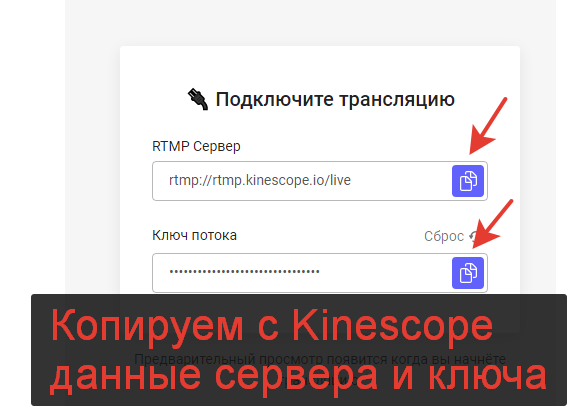The image size is (588, 420).
Task: Copy the RTMP server address
Action: 468,181
